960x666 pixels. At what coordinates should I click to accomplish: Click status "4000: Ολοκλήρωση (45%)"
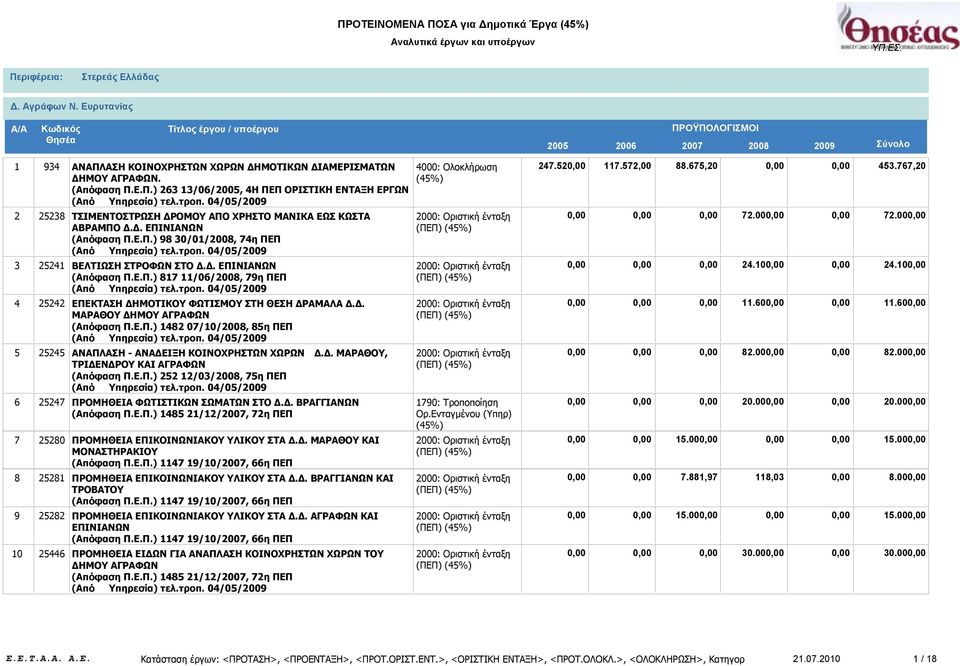tap(456, 173)
